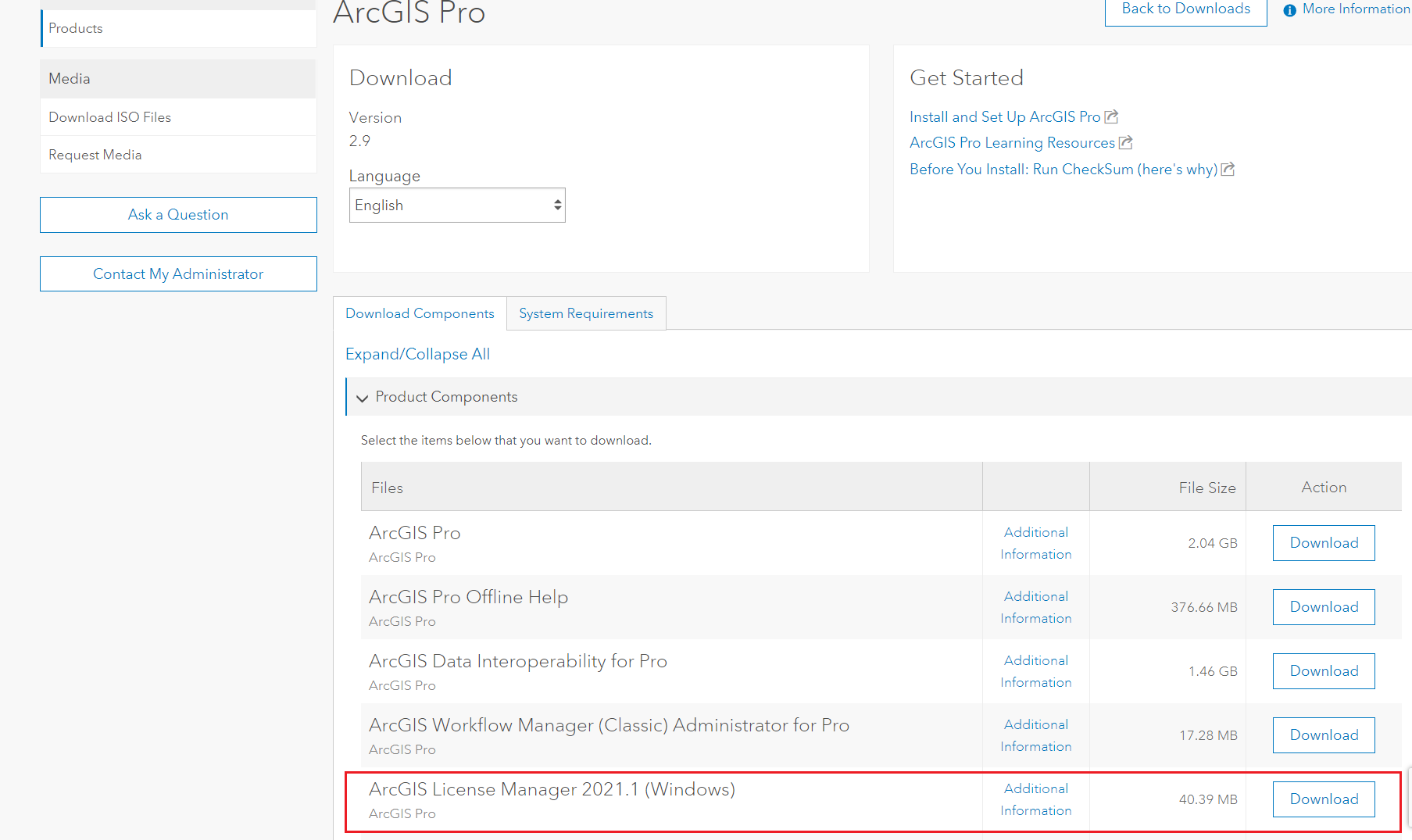Click Back to Downloads button
The image size is (1412, 840).
(x=1185, y=9)
